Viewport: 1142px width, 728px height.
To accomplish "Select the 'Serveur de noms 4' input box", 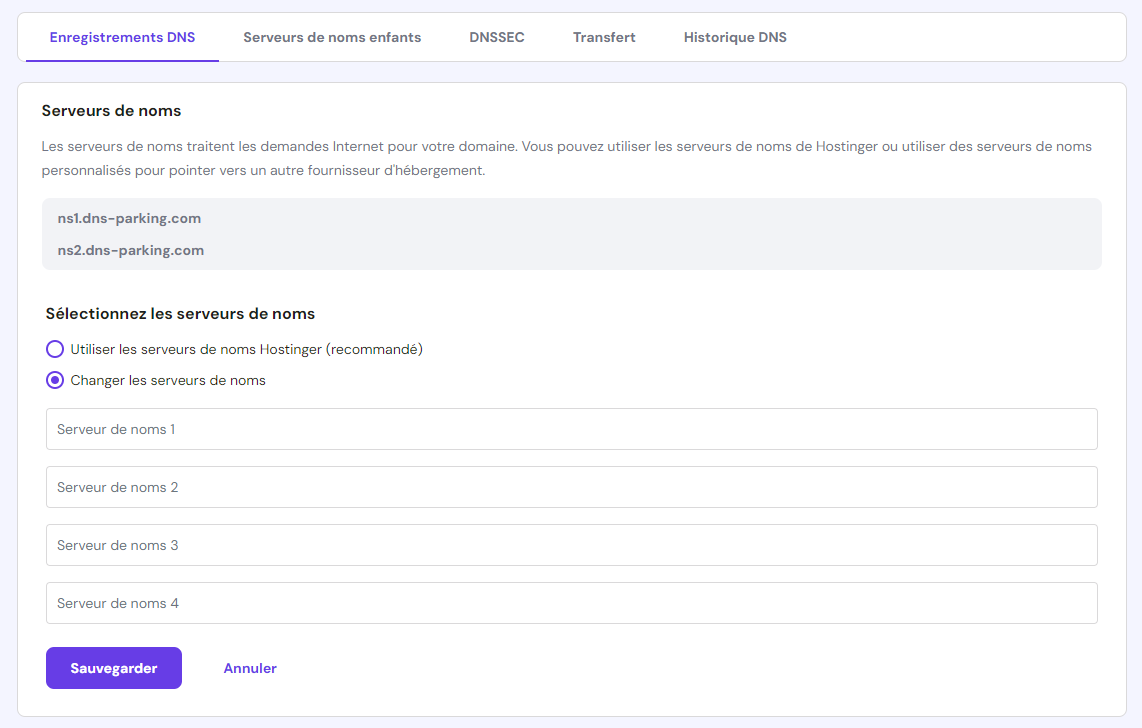I will tap(571, 603).
